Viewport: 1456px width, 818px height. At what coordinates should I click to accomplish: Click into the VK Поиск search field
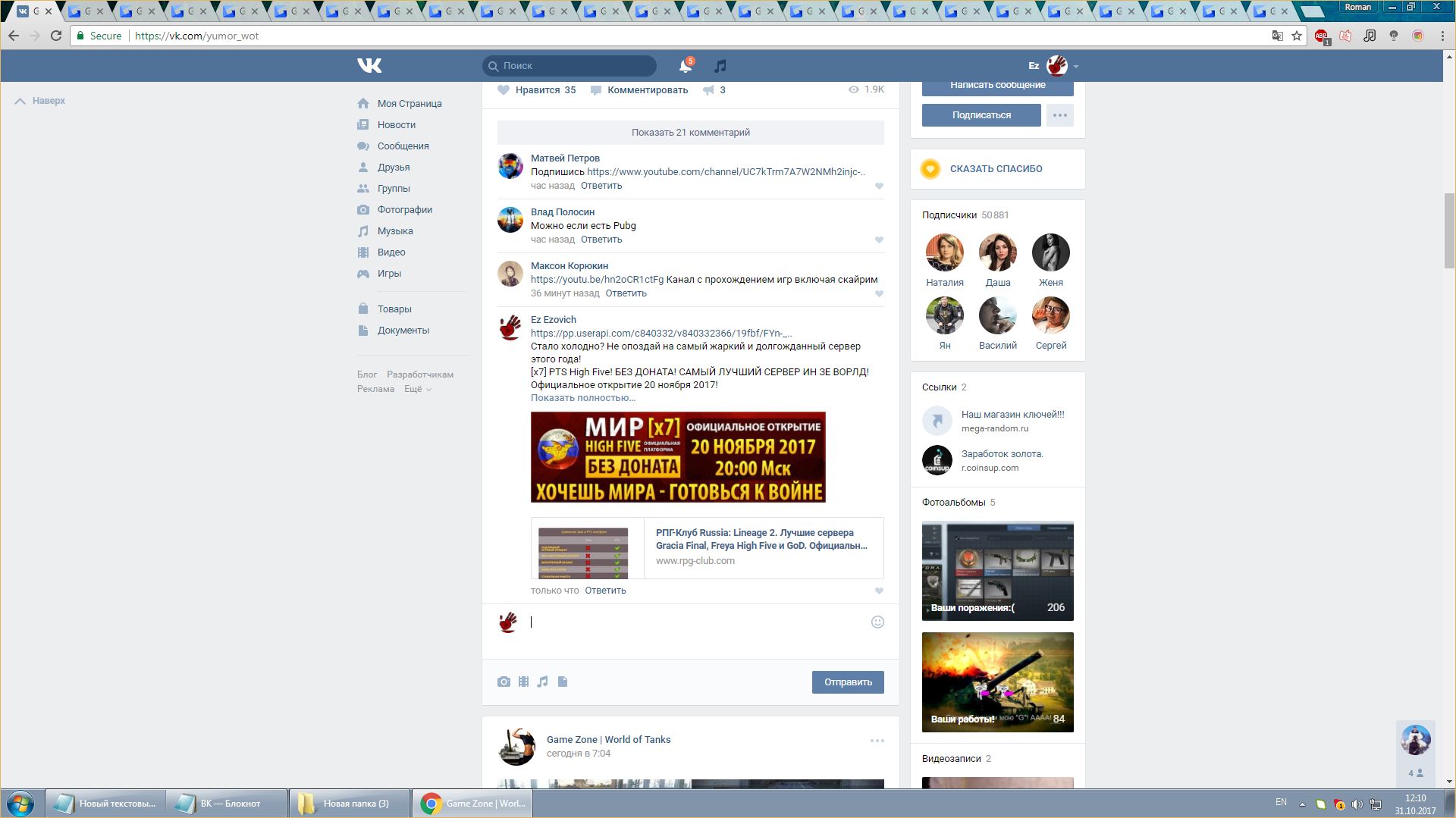[570, 66]
